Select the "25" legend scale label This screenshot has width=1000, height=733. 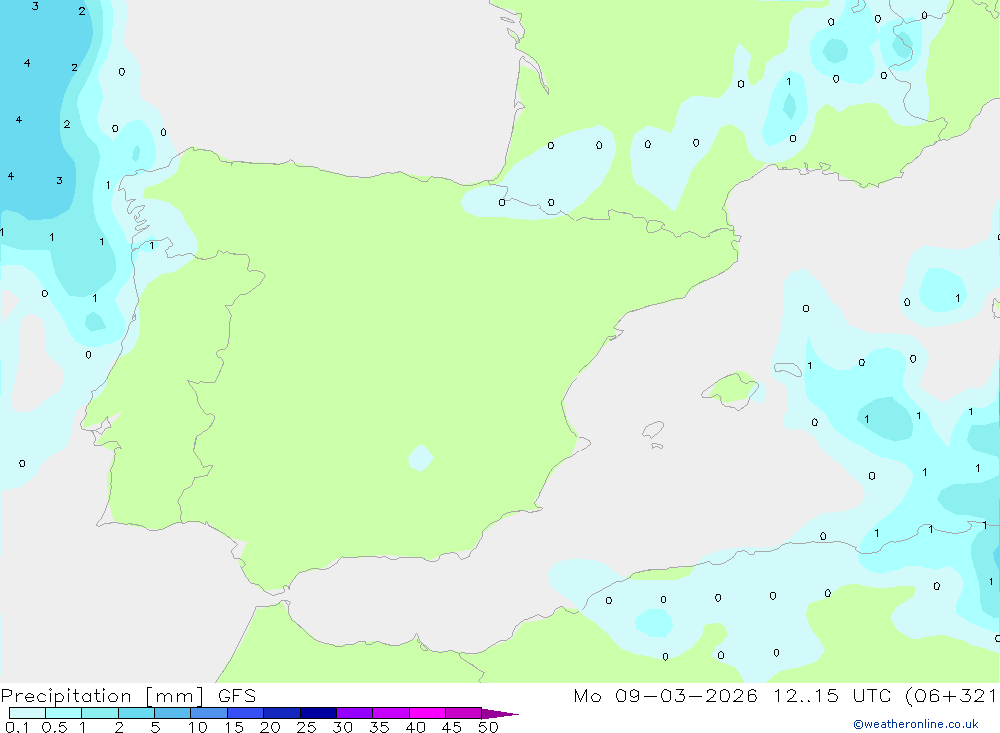306,727
